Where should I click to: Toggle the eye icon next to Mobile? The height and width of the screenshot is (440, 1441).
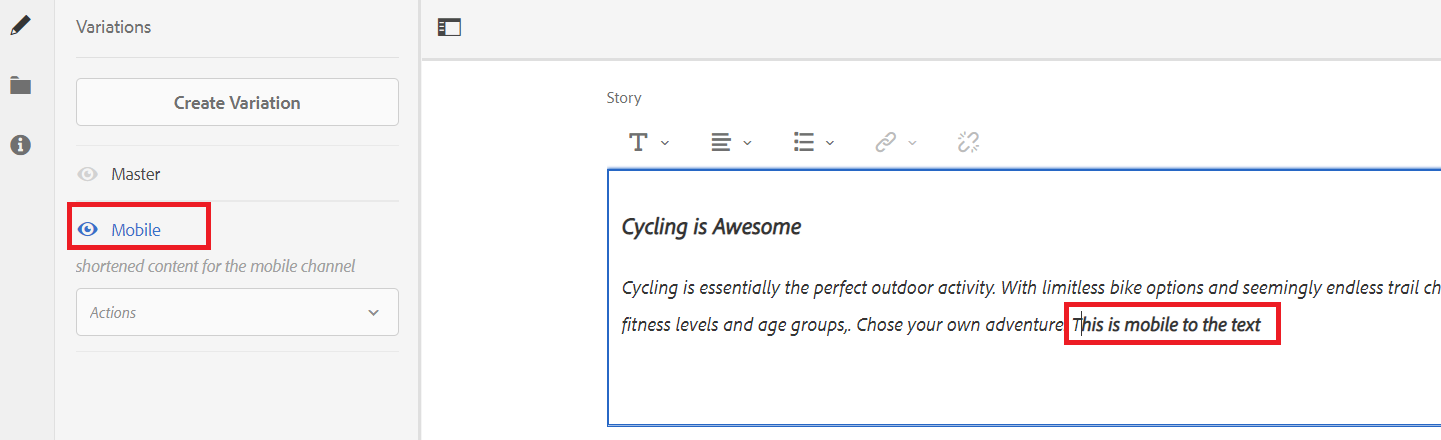click(x=88, y=230)
